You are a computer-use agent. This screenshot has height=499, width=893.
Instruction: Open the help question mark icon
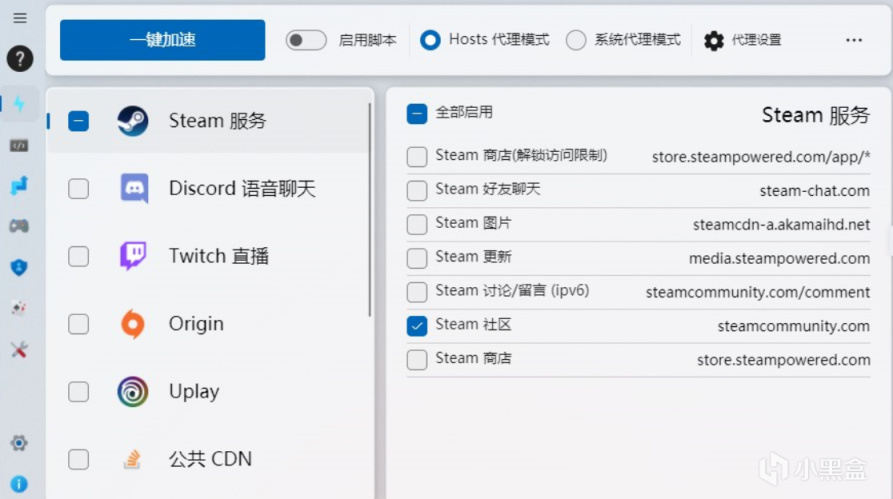click(x=20, y=58)
